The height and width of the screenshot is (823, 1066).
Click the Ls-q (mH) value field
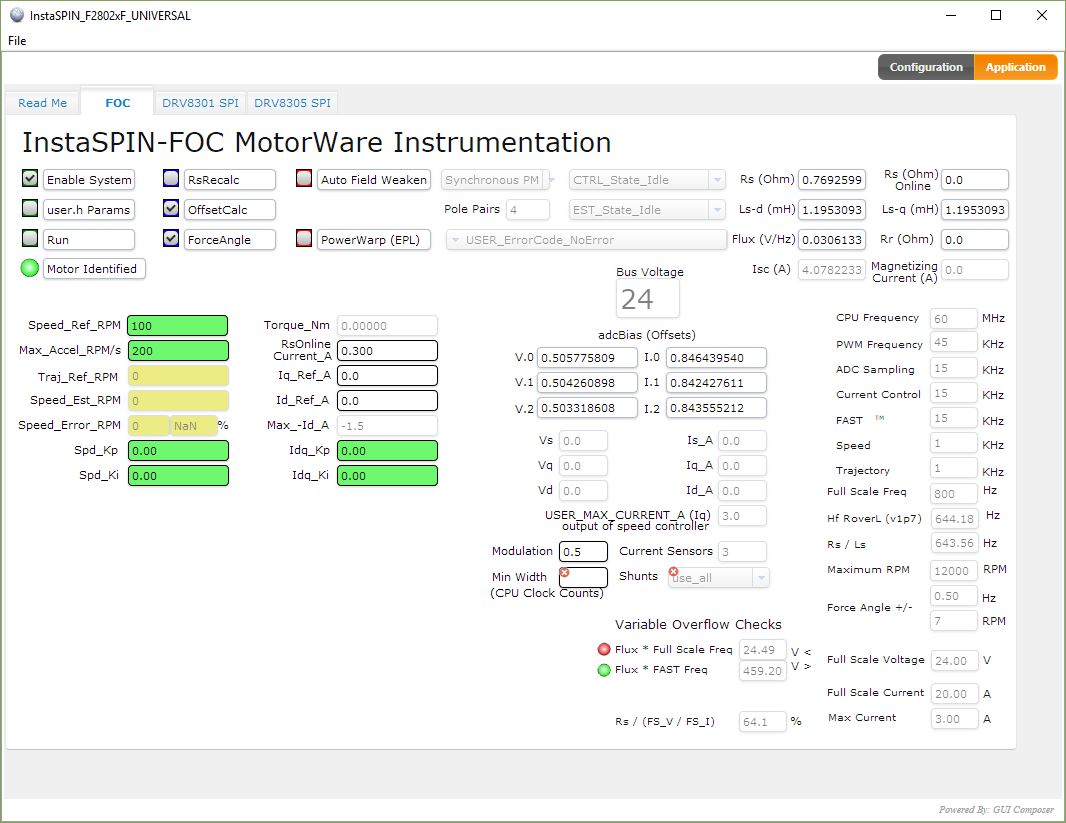pyautogui.click(x=975, y=210)
